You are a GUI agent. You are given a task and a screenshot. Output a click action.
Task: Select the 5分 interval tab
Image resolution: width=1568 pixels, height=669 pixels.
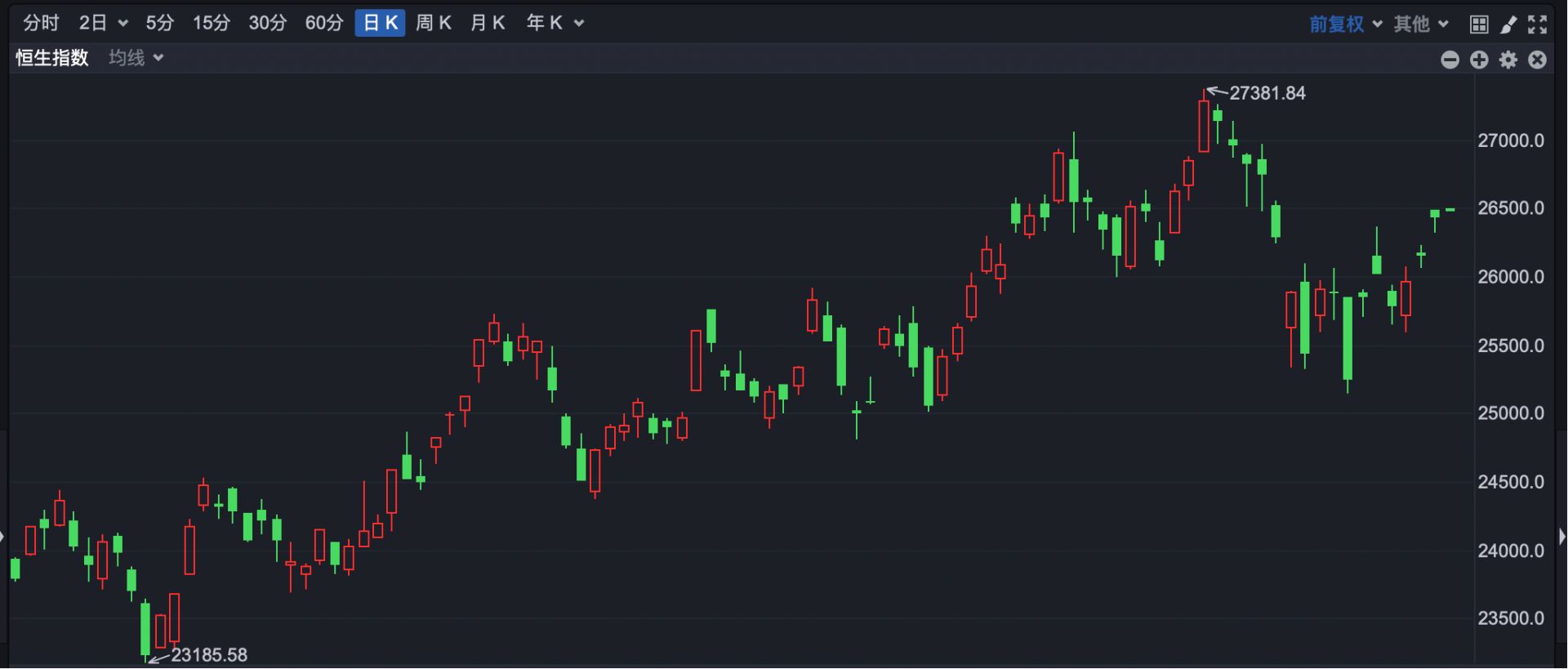coord(160,24)
